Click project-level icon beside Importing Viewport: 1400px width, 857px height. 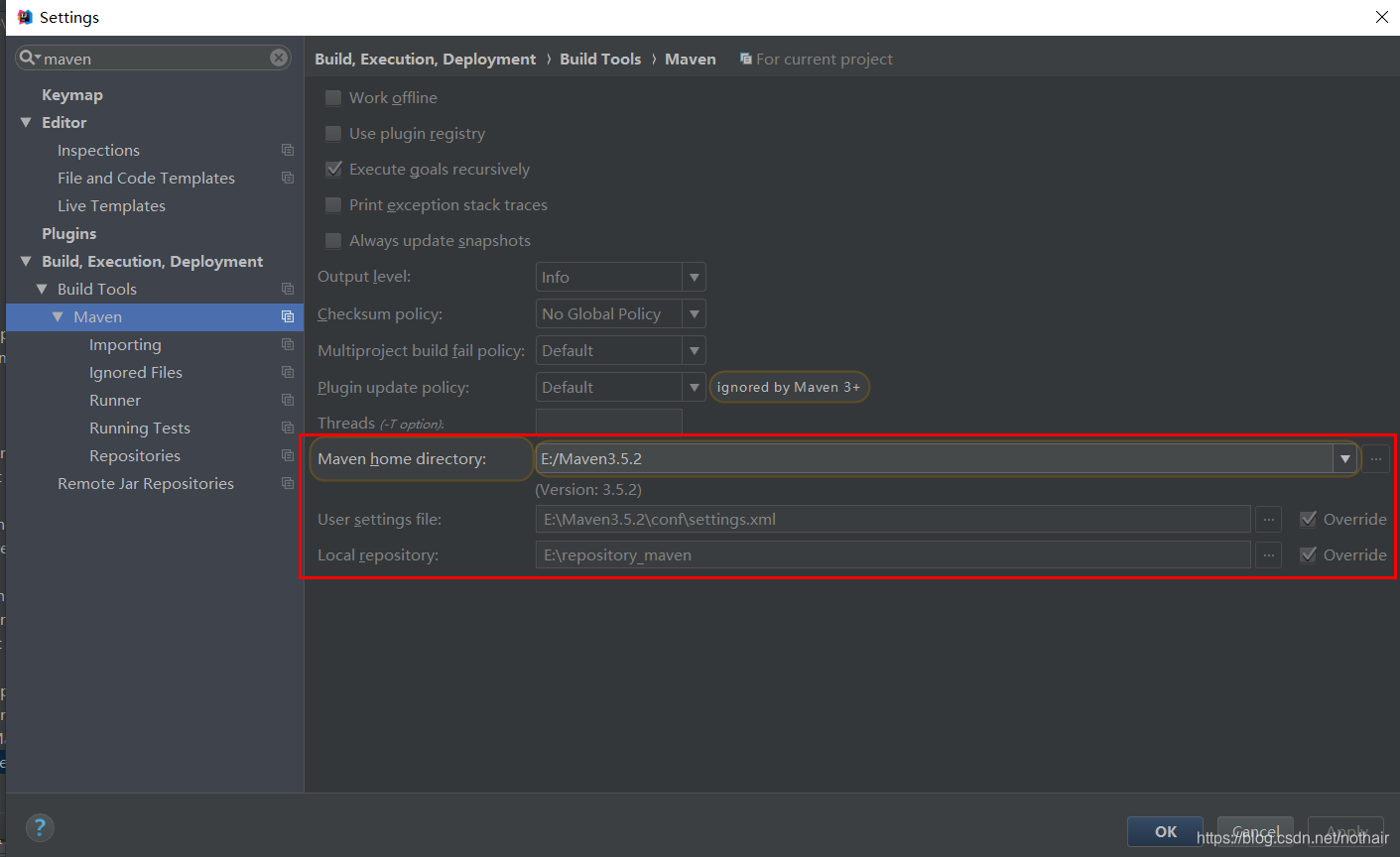[288, 344]
